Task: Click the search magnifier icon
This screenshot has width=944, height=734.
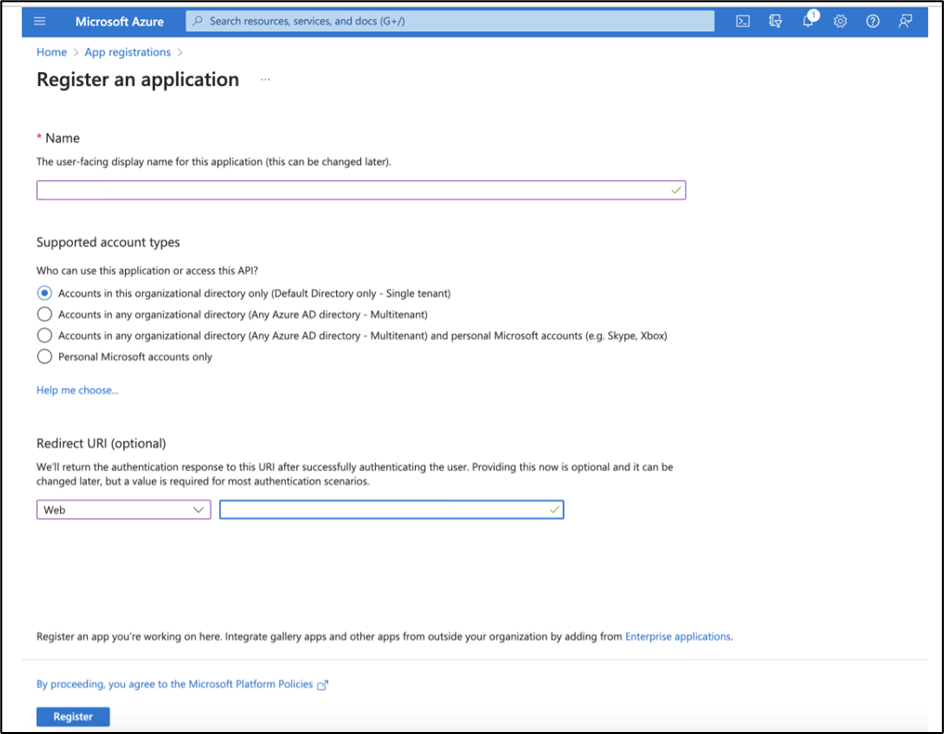Action: pos(197,20)
